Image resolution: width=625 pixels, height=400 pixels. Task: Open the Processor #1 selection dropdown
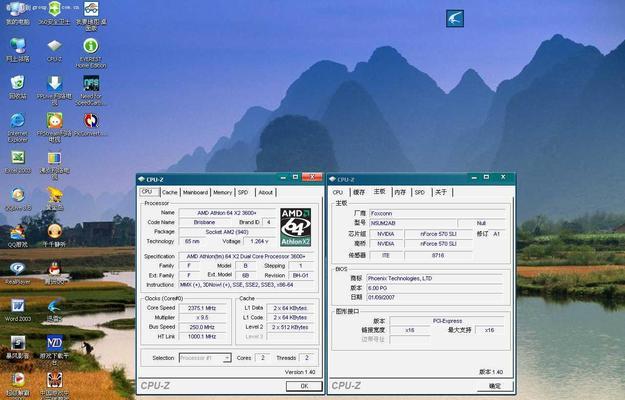click(x=205, y=358)
